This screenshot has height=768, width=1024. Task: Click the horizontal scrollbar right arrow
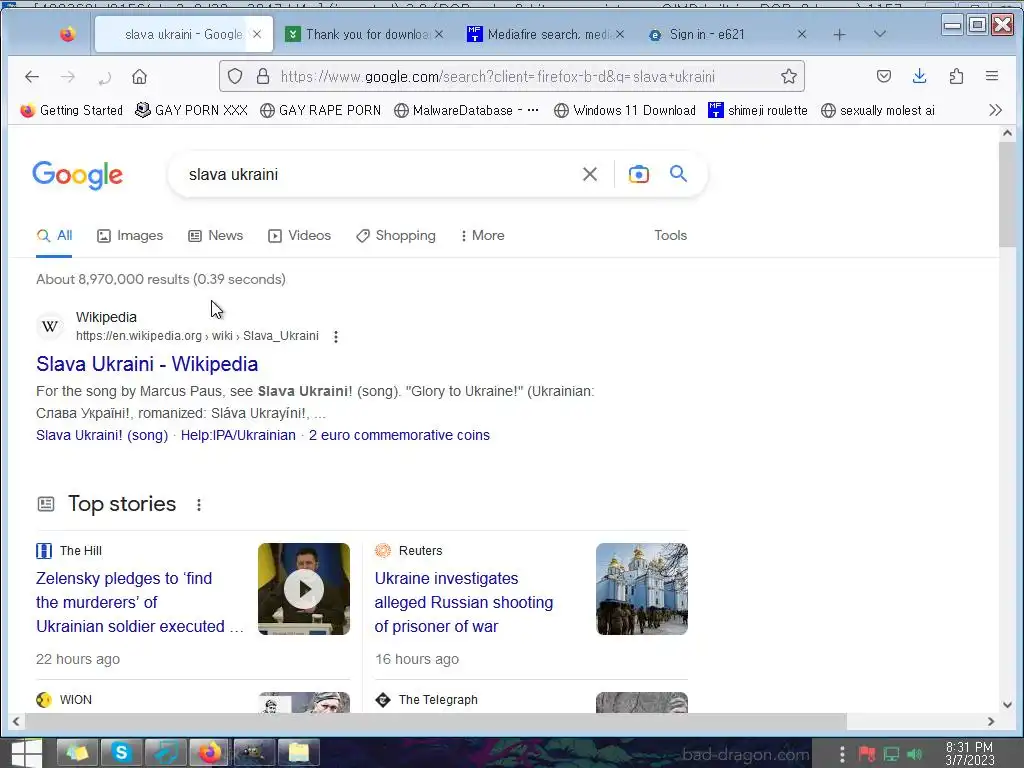[991, 722]
